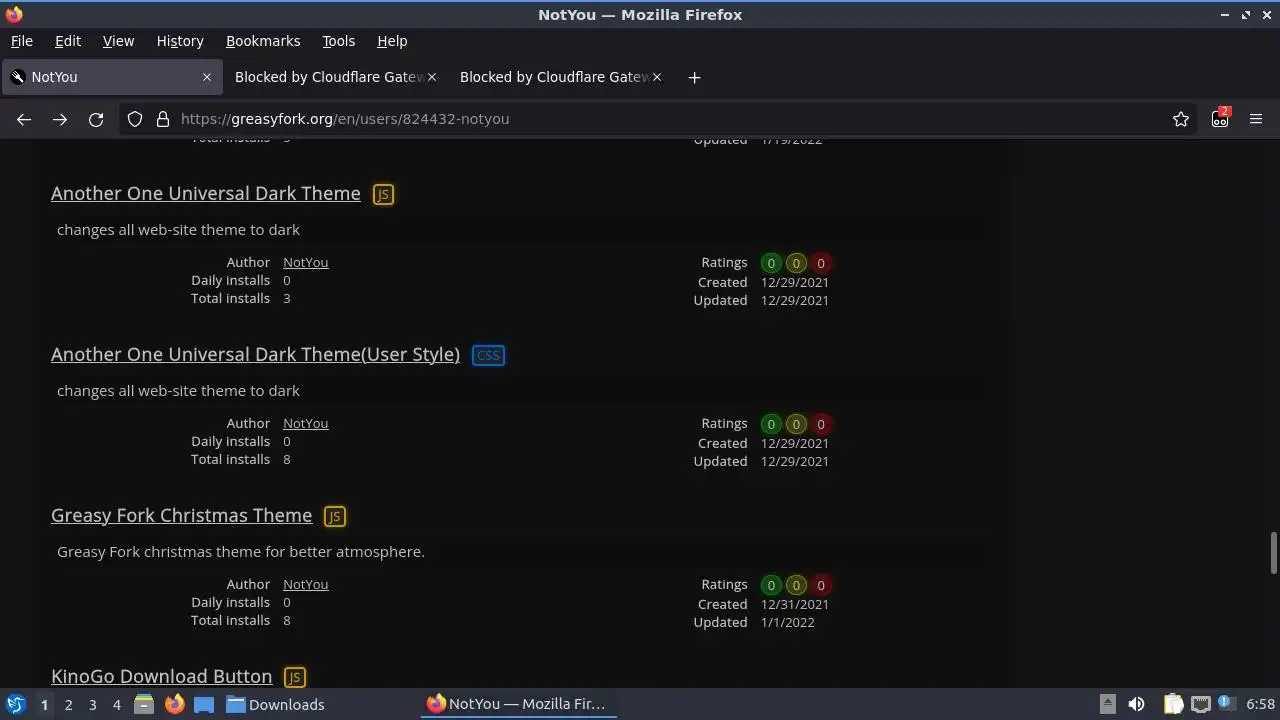This screenshot has width=1280, height=720.
Task: Reload the current page
Action: (x=96, y=119)
